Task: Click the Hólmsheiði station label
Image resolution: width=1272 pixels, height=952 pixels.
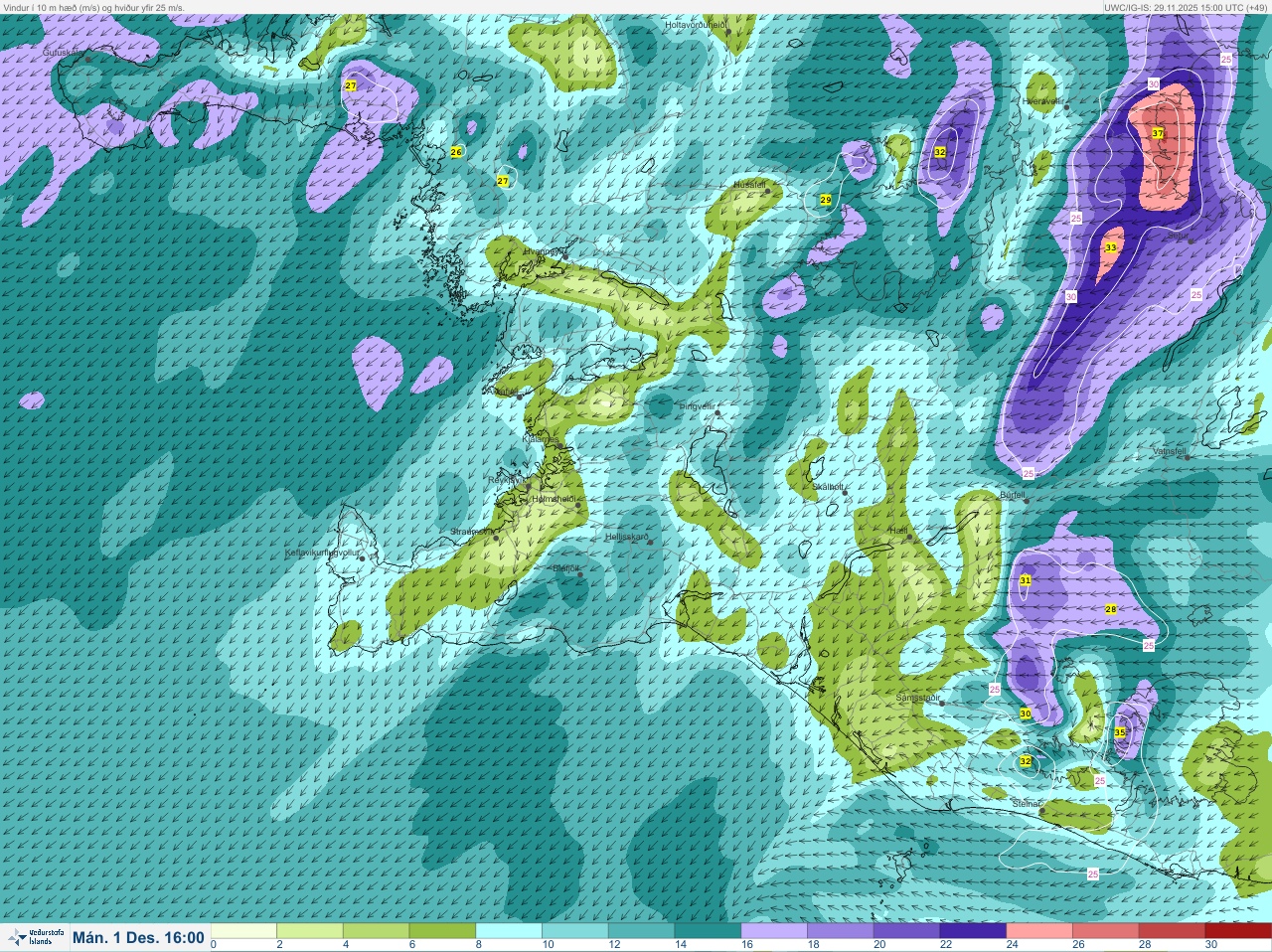Action: click(x=555, y=499)
